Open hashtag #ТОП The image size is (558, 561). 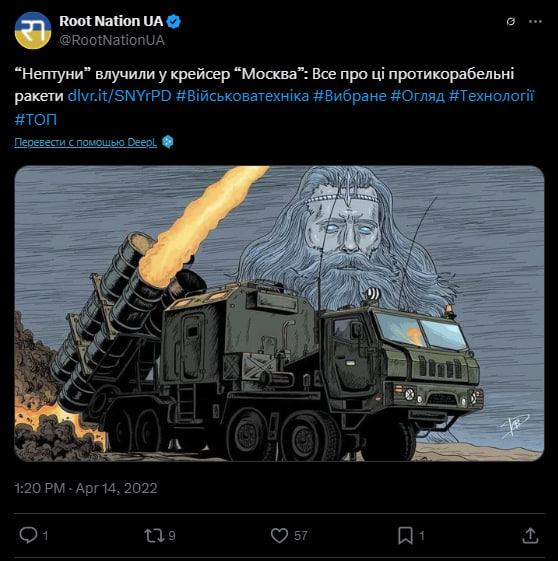click(35, 119)
